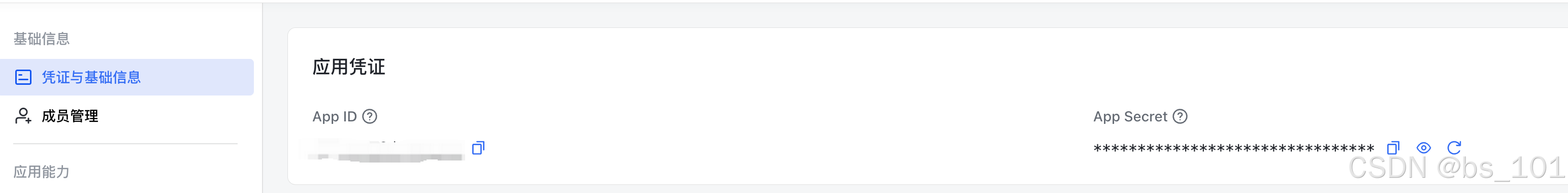Copy the App ID value
Screen dimensions: 1568x193
pyautogui.click(x=478, y=148)
